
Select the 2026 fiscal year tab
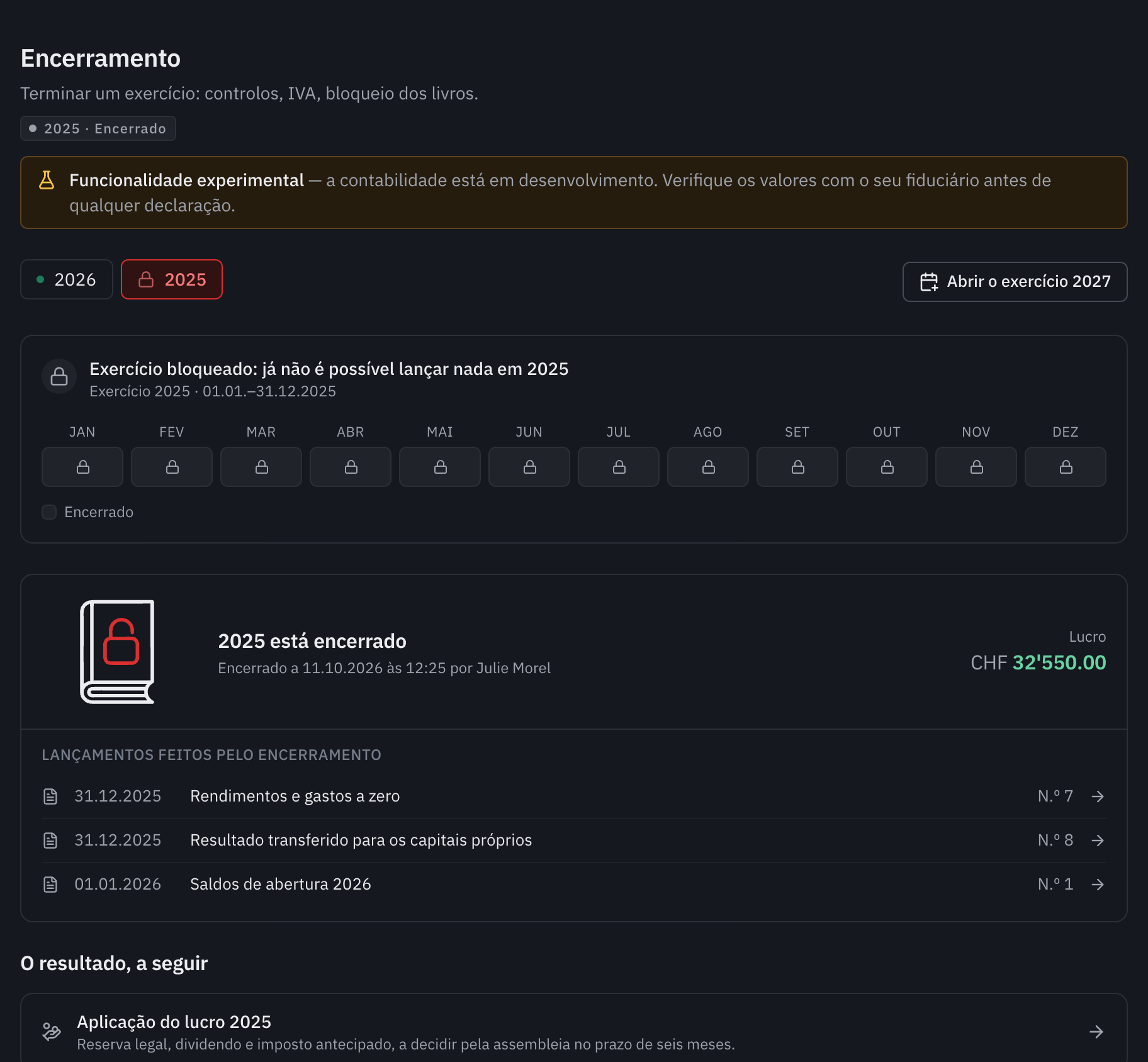[67, 279]
